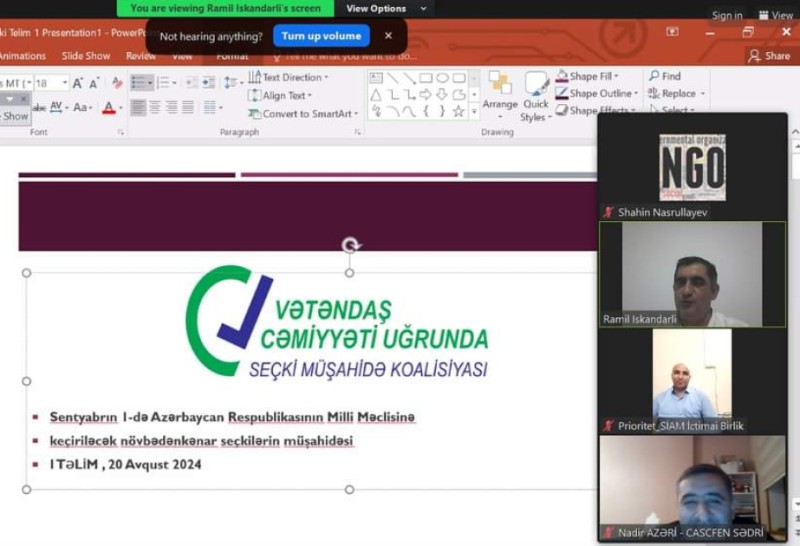Open the Slide Show ribbon tab
This screenshot has width=800, height=546.
(86, 56)
